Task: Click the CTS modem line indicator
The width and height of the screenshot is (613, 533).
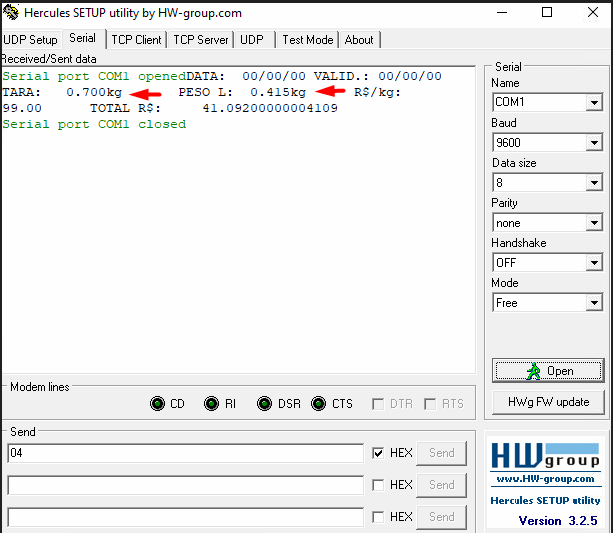Action: (318, 404)
